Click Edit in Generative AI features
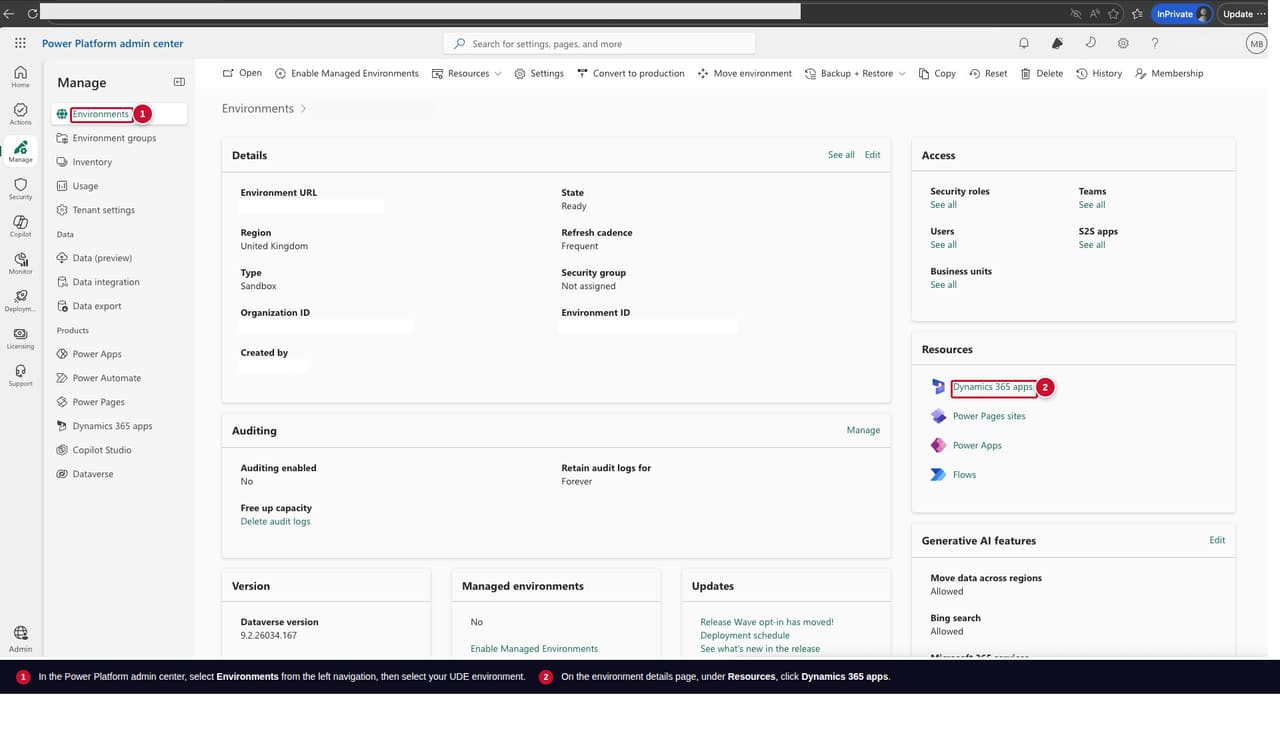Viewport: 1280px width, 733px height. pos(1217,540)
